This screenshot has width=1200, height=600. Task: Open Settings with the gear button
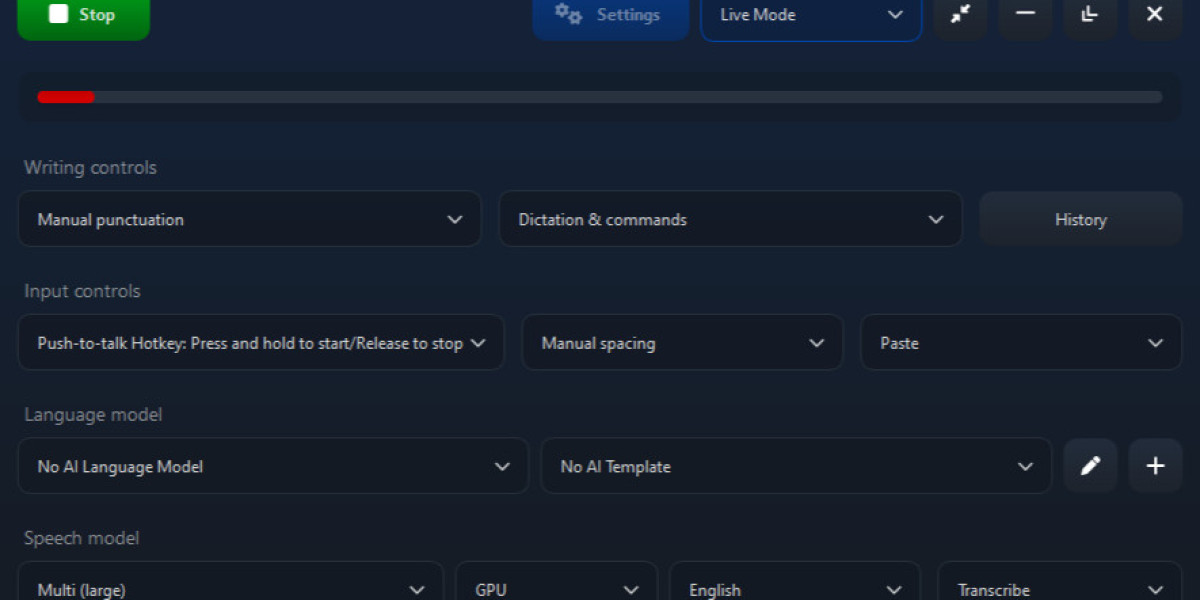click(611, 16)
